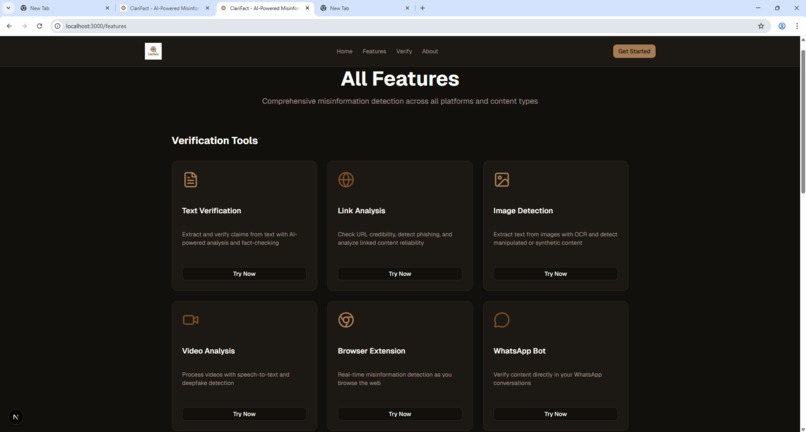Screen dimensions: 806x432
Task: Click the 'Link Analysis' card title
Action: [361, 211]
